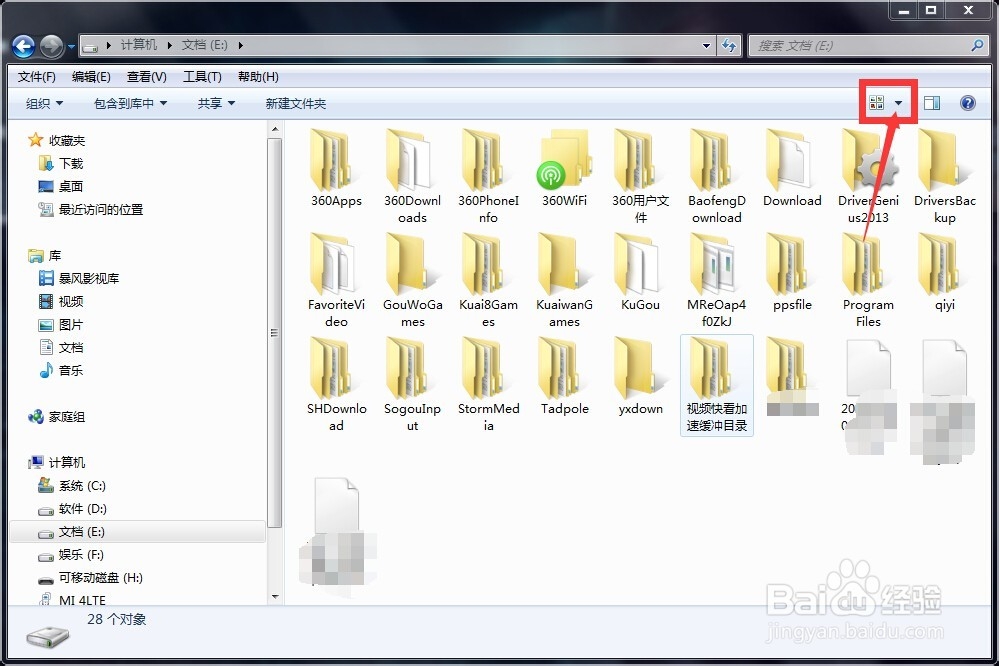
Task: Select the BaofengDownload folder
Action: tap(717, 177)
